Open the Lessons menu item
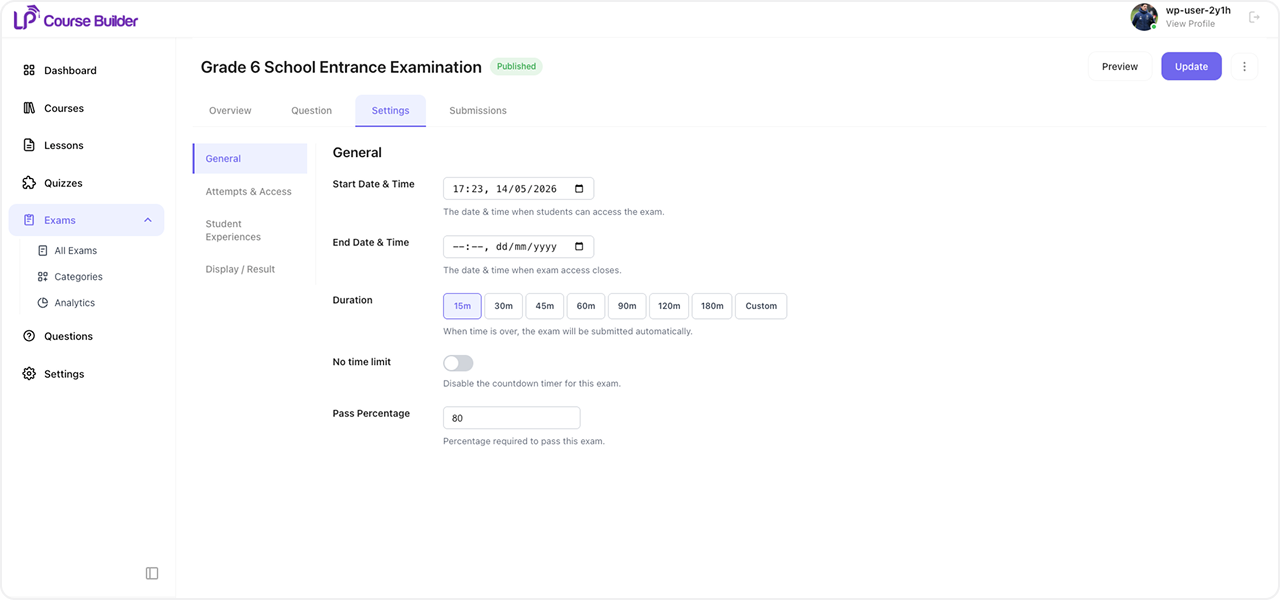Viewport: 1280px width, 600px height. click(86, 145)
